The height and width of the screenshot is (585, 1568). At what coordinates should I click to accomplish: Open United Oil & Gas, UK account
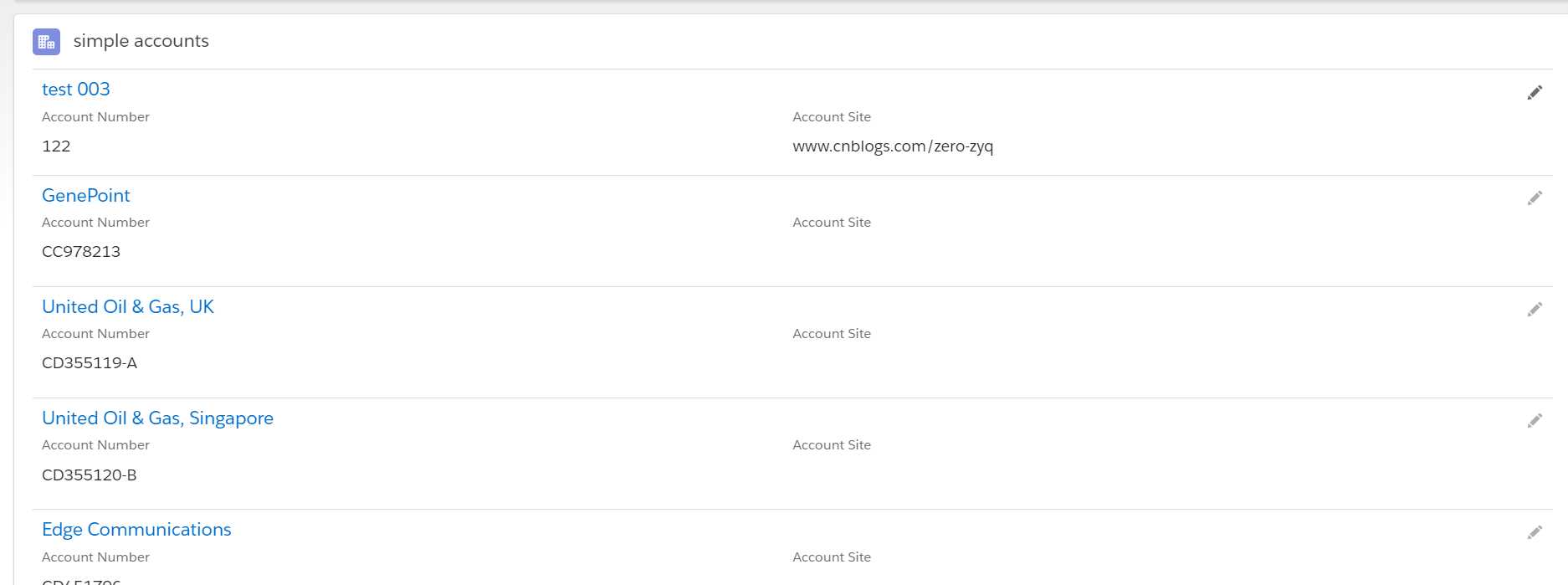[x=128, y=306]
